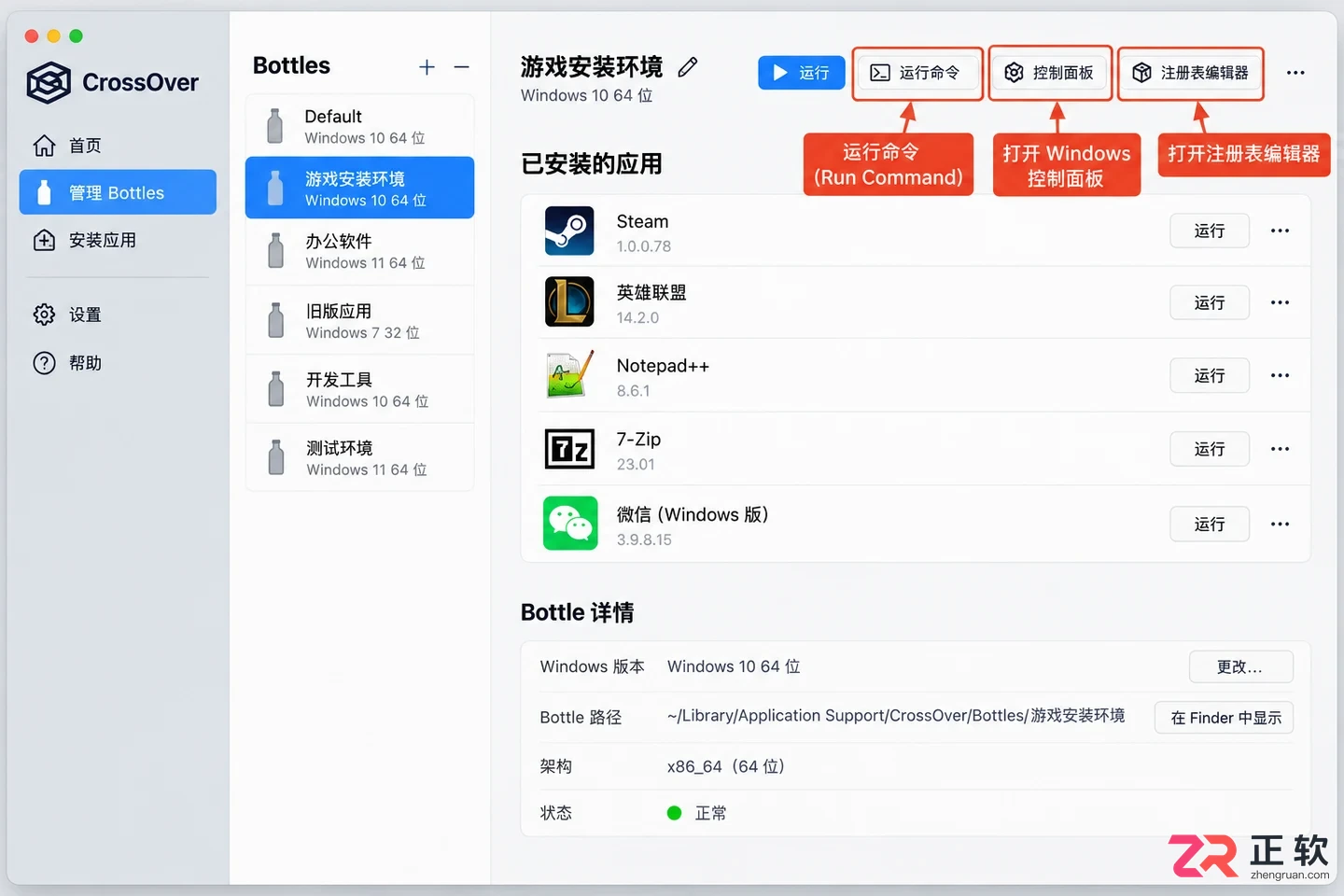The height and width of the screenshot is (896, 1344).
Task: Click the Notepad++ app icon
Action: (x=569, y=374)
